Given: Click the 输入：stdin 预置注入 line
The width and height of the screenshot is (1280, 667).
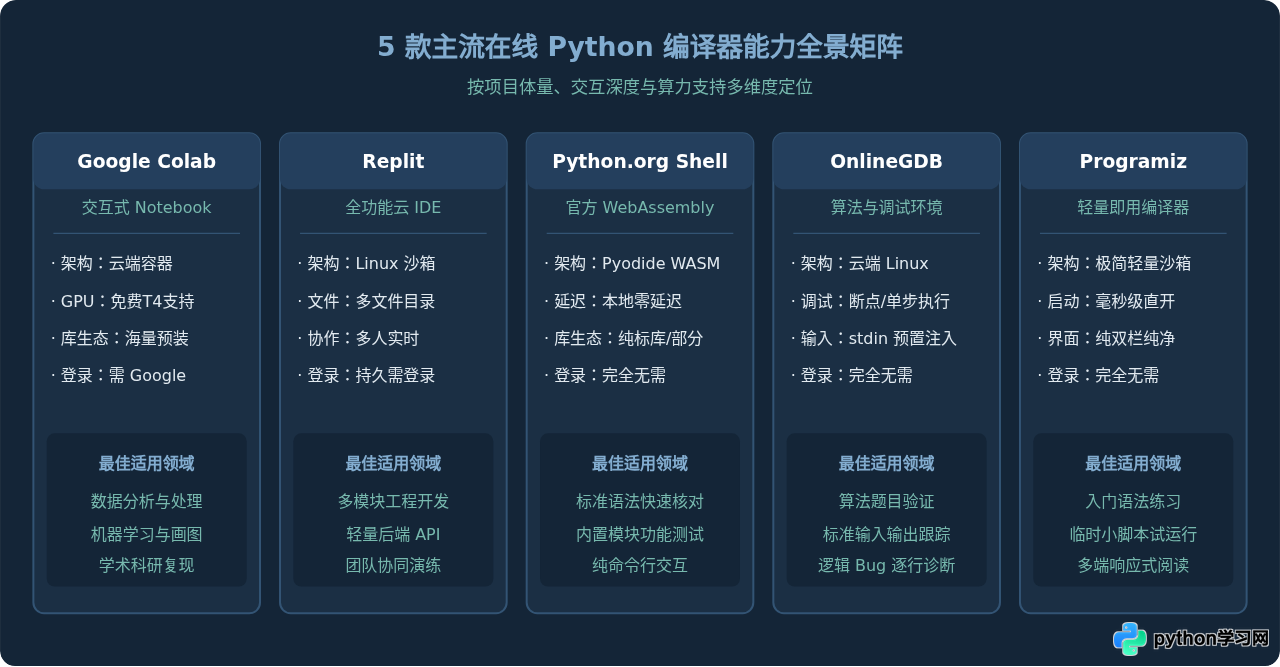Looking at the screenshot, I should click(874, 338).
